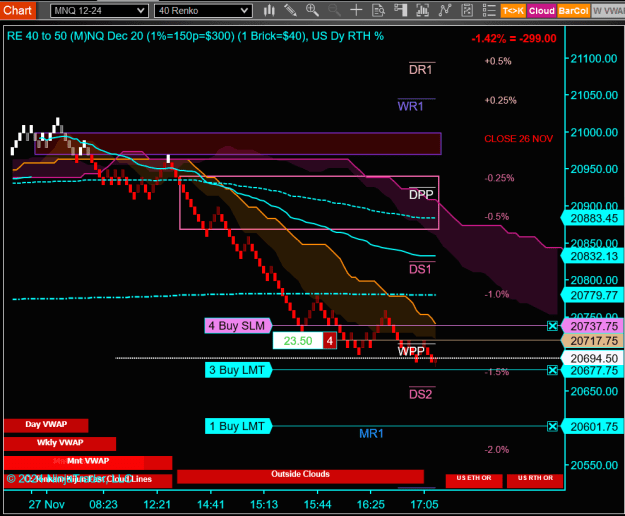Click the 20694.50 current price marker
625x516 pixels.
click(x=593, y=359)
